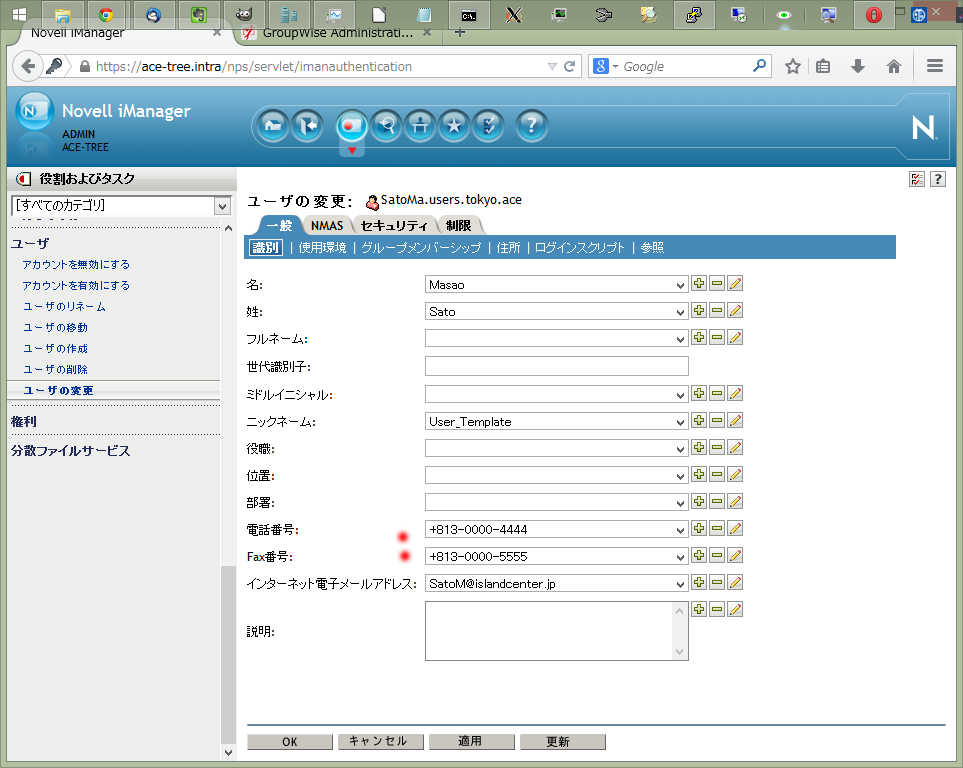Click minus icon beside 役職 field

717,447
